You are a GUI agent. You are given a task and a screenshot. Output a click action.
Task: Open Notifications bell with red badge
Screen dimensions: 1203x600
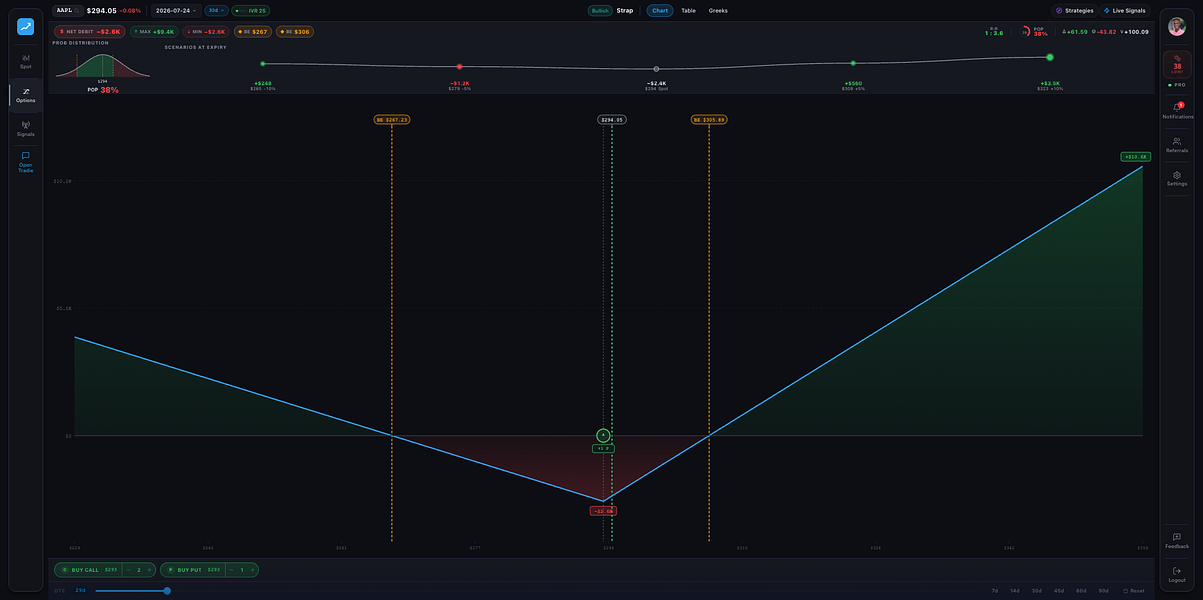pos(1177,110)
